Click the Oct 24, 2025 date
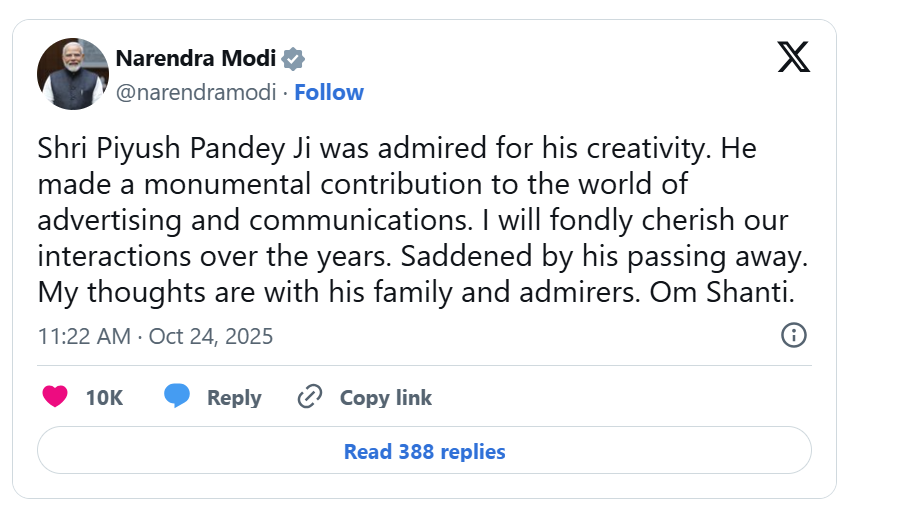This screenshot has height=508, width=909. coord(211,336)
